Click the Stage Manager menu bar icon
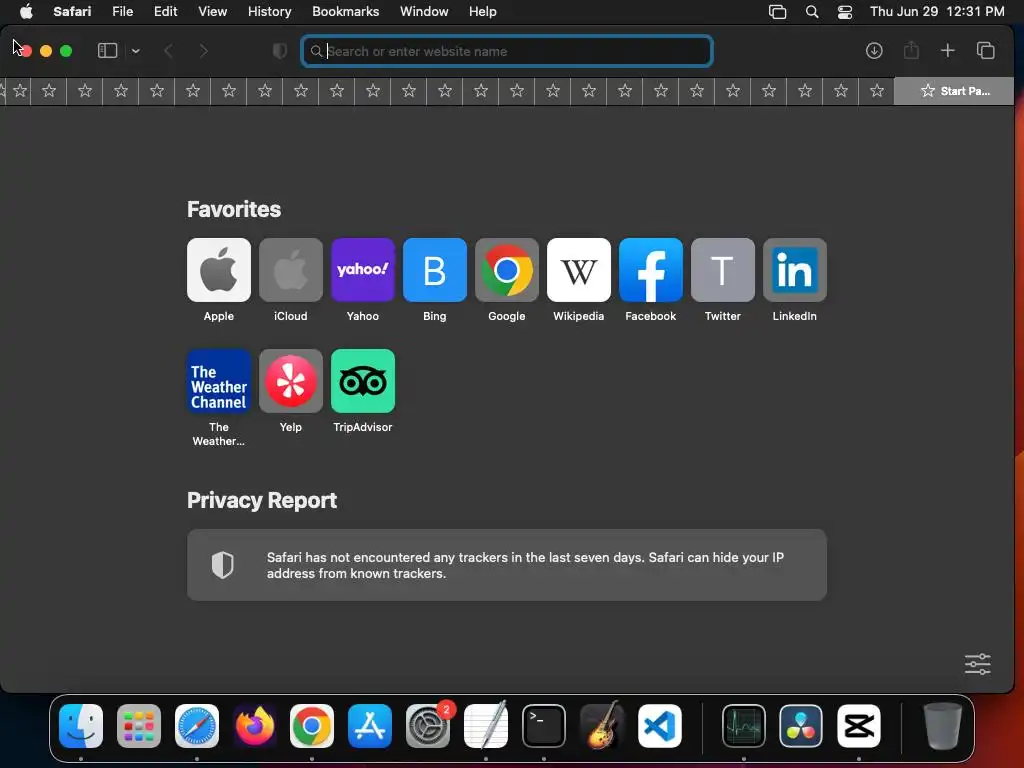This screenshot has width=1024, height=768. (x=777, y=12)
